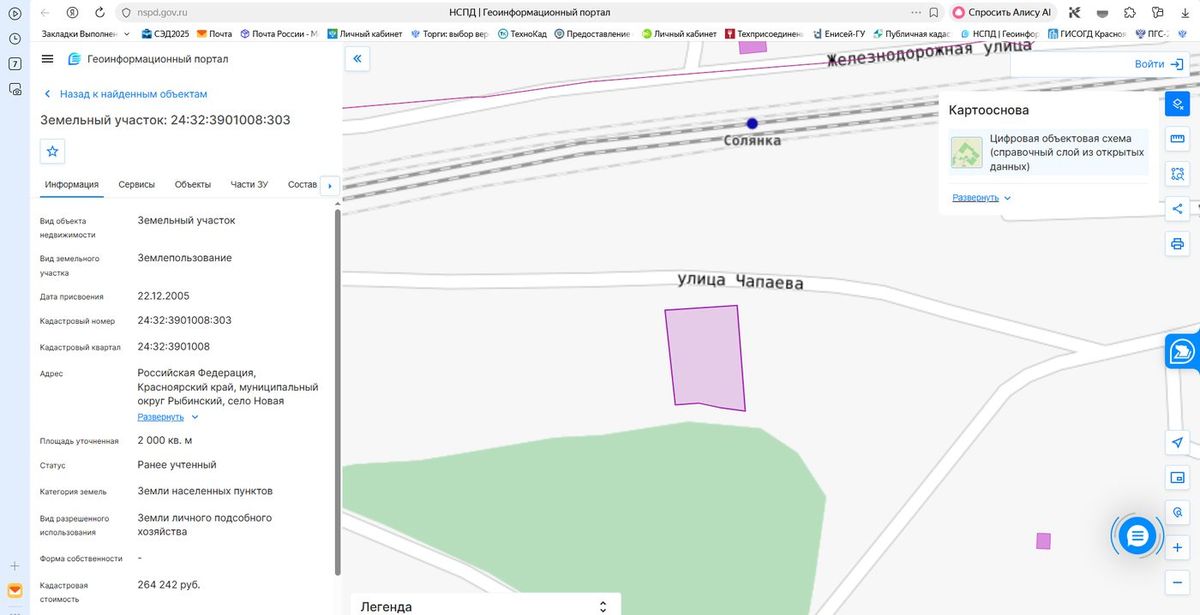Screen dimensions: 1200x615
Task: Click the small purple parcel at lower right
Action: pyautogui.click(x=1043, y=541)
